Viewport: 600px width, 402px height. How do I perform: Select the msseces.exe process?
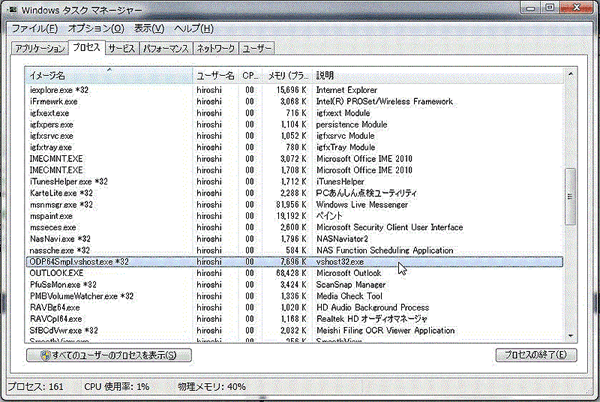point(294,228)
